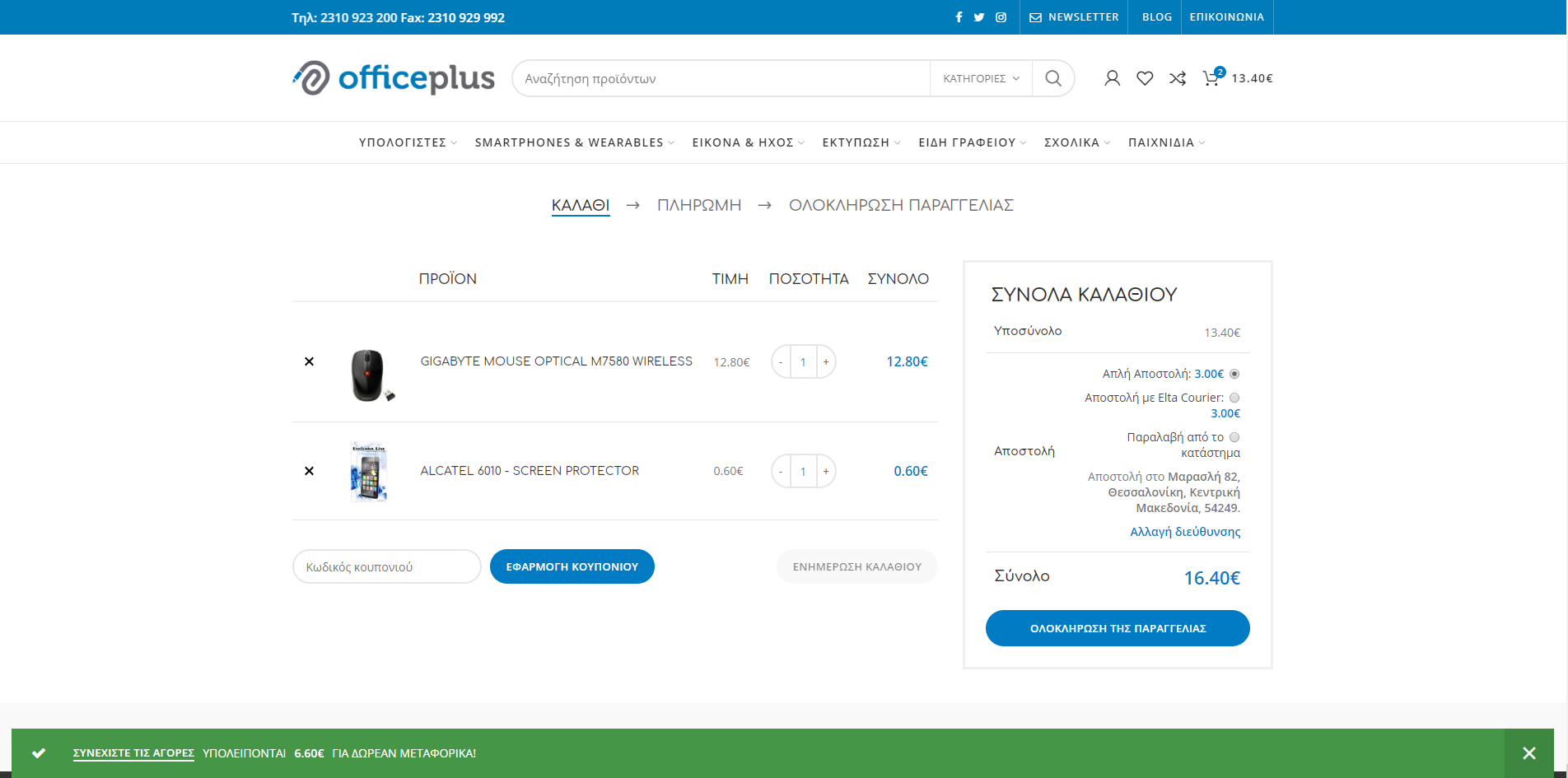Select Αποστολή με Elta Courier option

(1234, 398)
